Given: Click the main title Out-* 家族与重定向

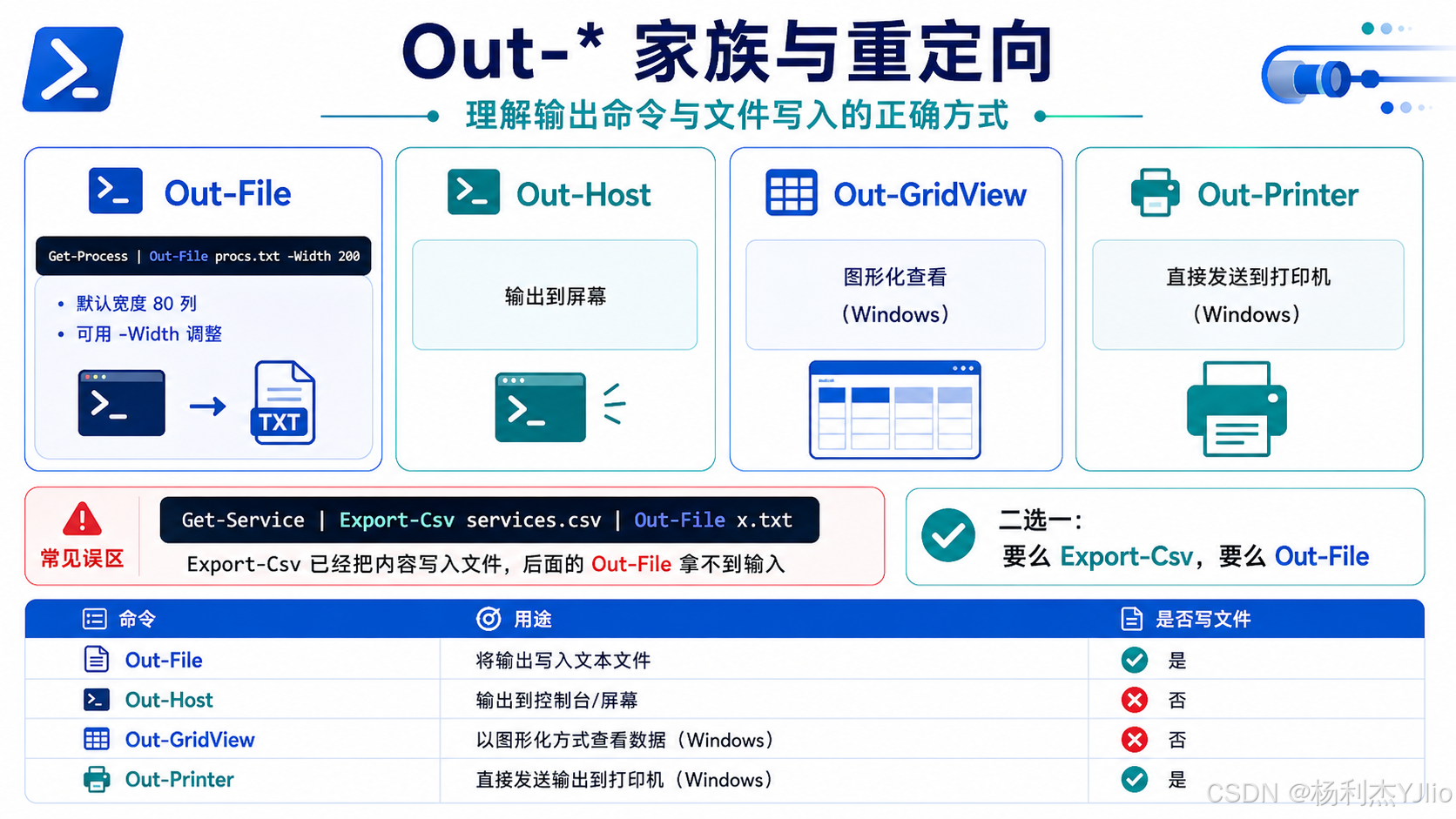Looking at the screenshot, I should point(728,52).
